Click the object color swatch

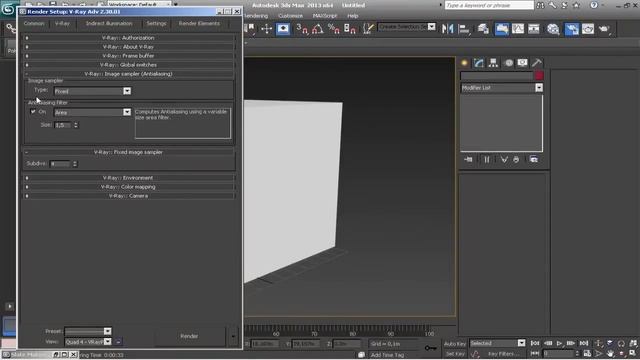coord(539,76)
